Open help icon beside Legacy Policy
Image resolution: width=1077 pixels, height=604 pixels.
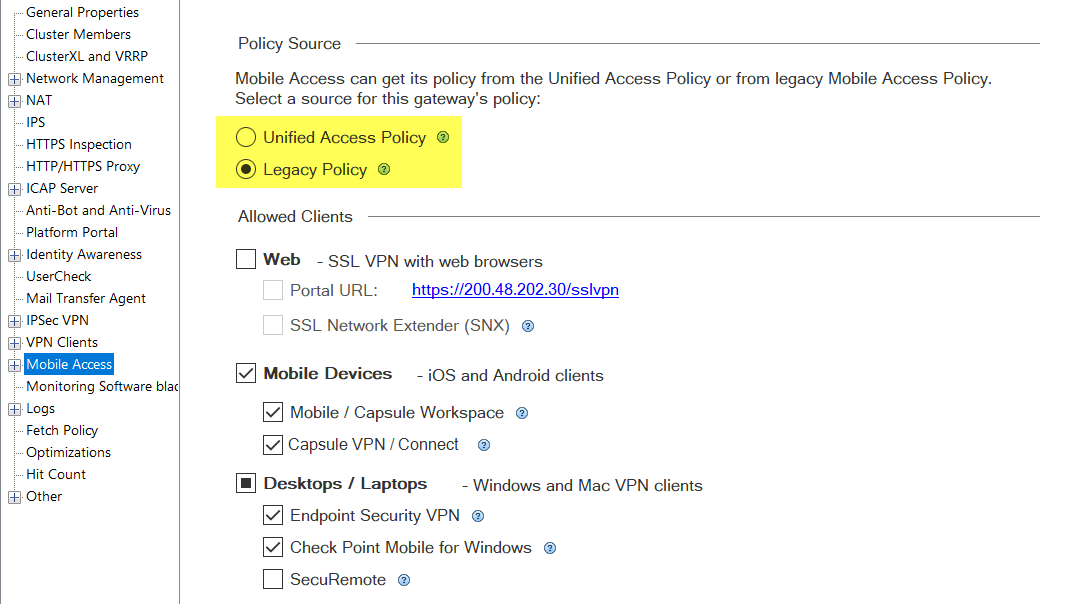[x=384, y=169]
